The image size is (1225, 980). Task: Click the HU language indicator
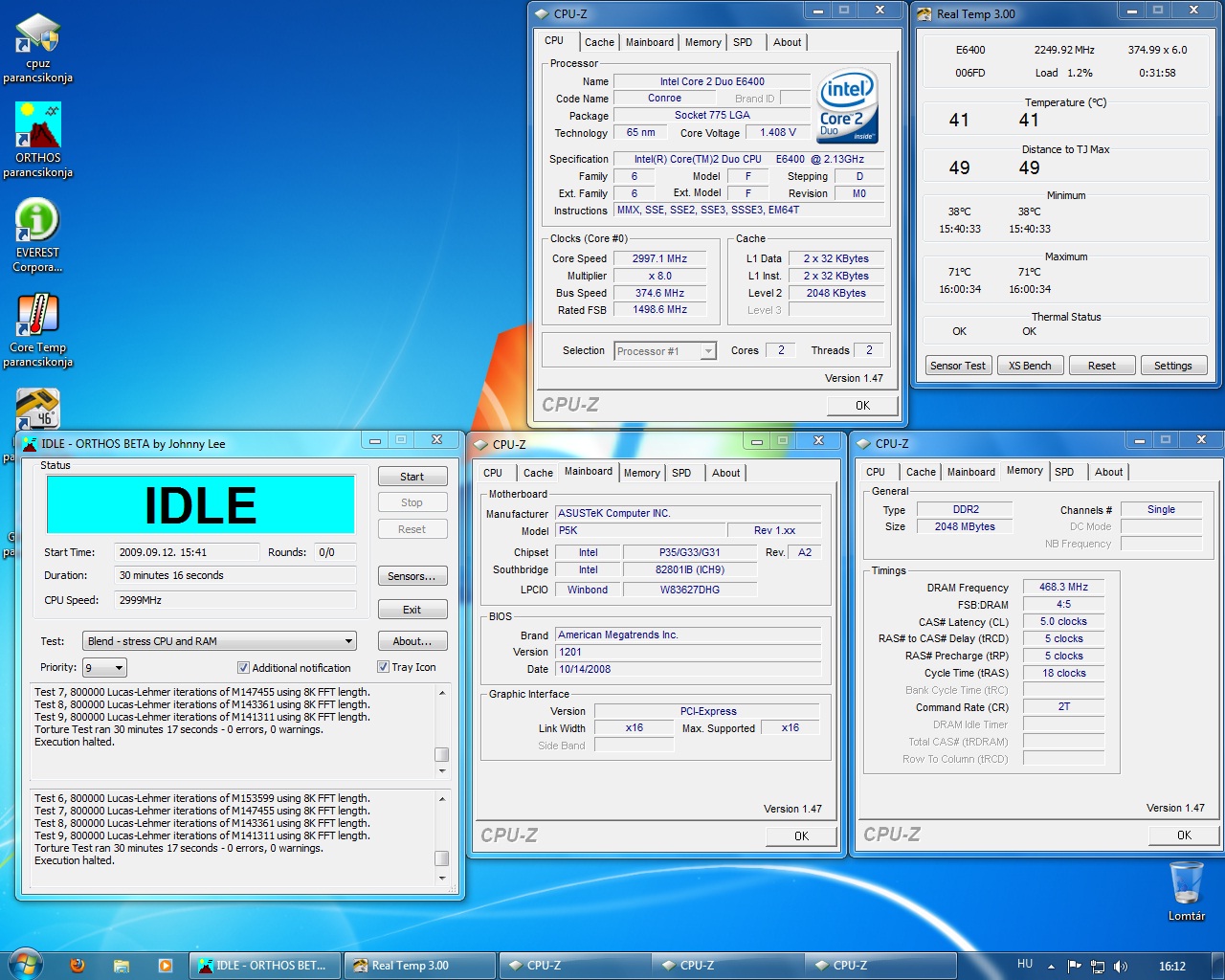click(x=1025, y=965)
